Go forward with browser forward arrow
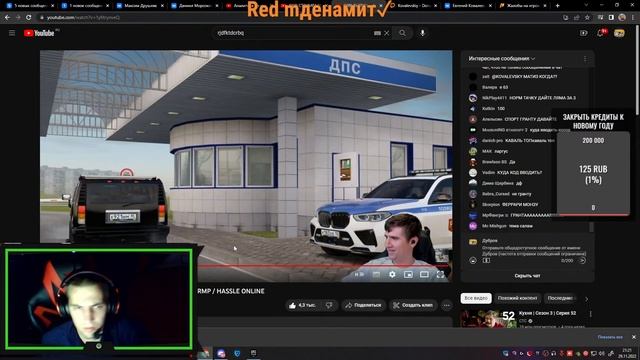The height and width of the screenshot is (360, 640). [x=18, y=18]
